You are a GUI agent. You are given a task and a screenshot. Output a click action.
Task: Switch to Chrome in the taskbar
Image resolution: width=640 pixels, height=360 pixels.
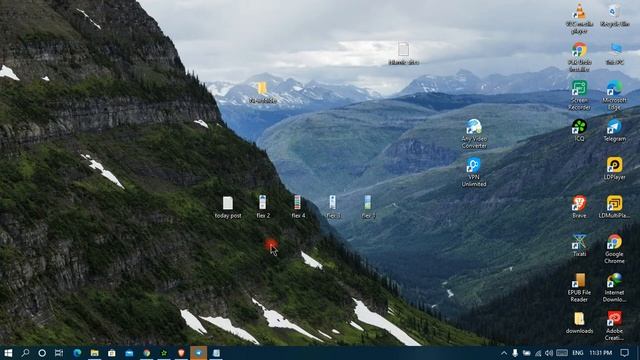click(x=147, y=353)
